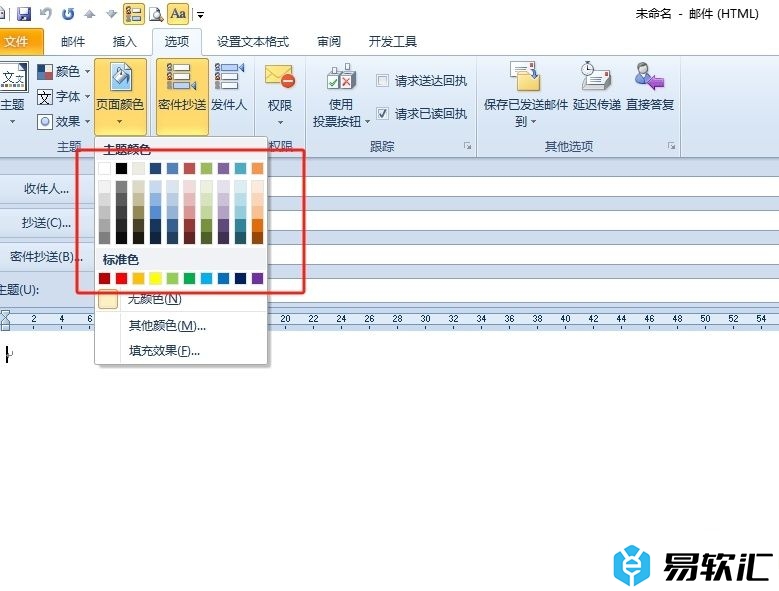Image resolution: width=779 pixels, height=591 pixels.
Task: Click the 保存已发送邮件到 icon
Action: coord(526,76)
